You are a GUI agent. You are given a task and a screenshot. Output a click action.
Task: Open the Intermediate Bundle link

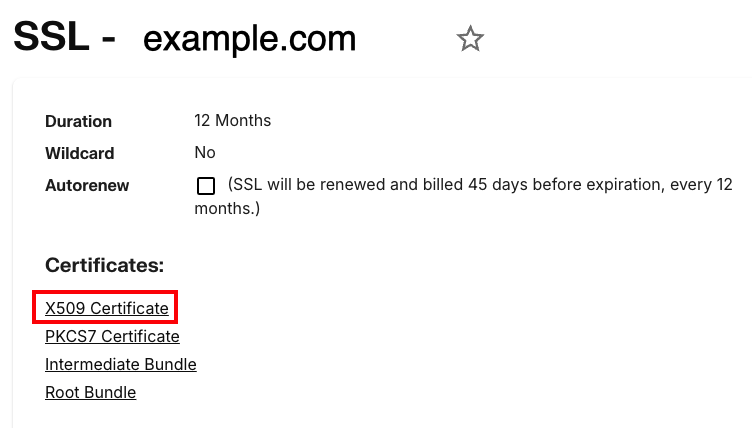click(x=120, y=364)
